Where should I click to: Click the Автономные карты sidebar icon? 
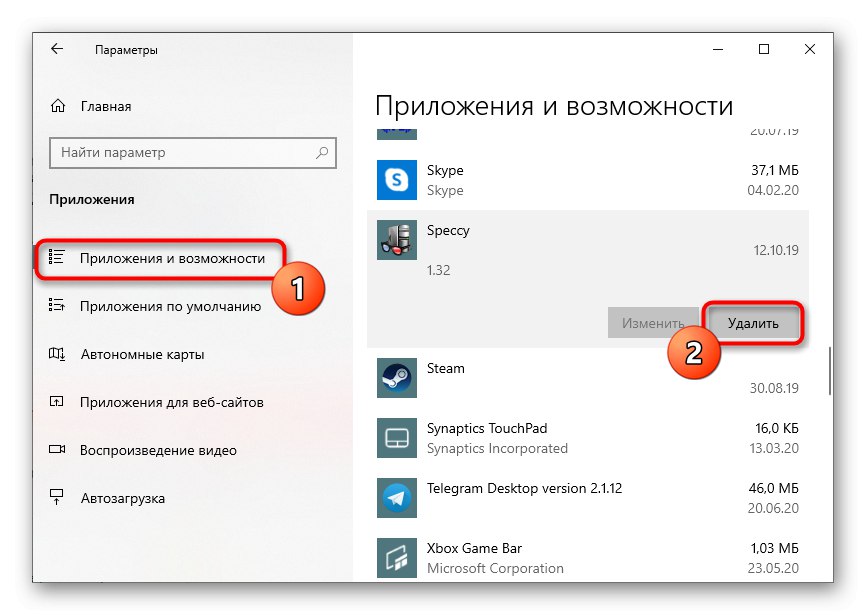coord(61,354)
